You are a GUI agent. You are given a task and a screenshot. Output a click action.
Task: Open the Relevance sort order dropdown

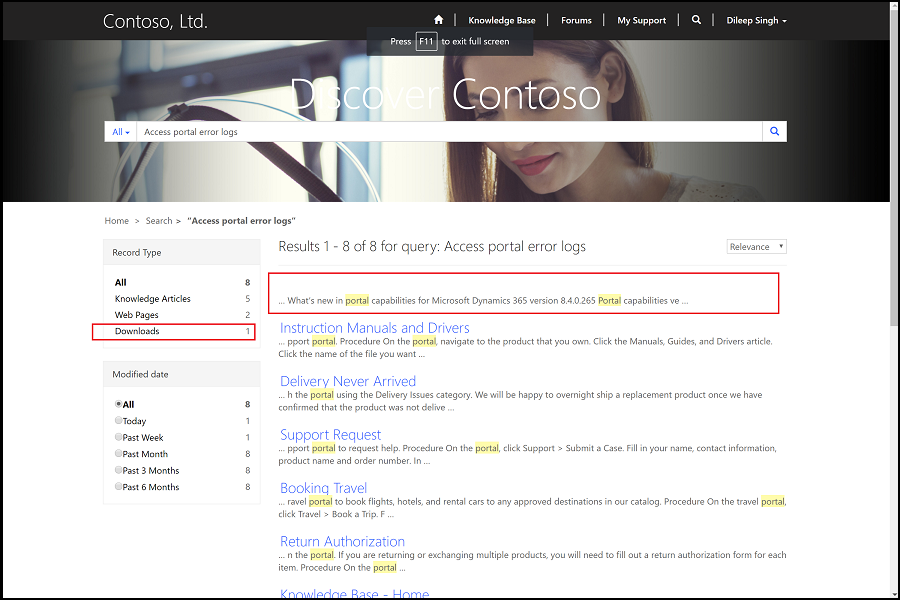(x=756, y=246)
